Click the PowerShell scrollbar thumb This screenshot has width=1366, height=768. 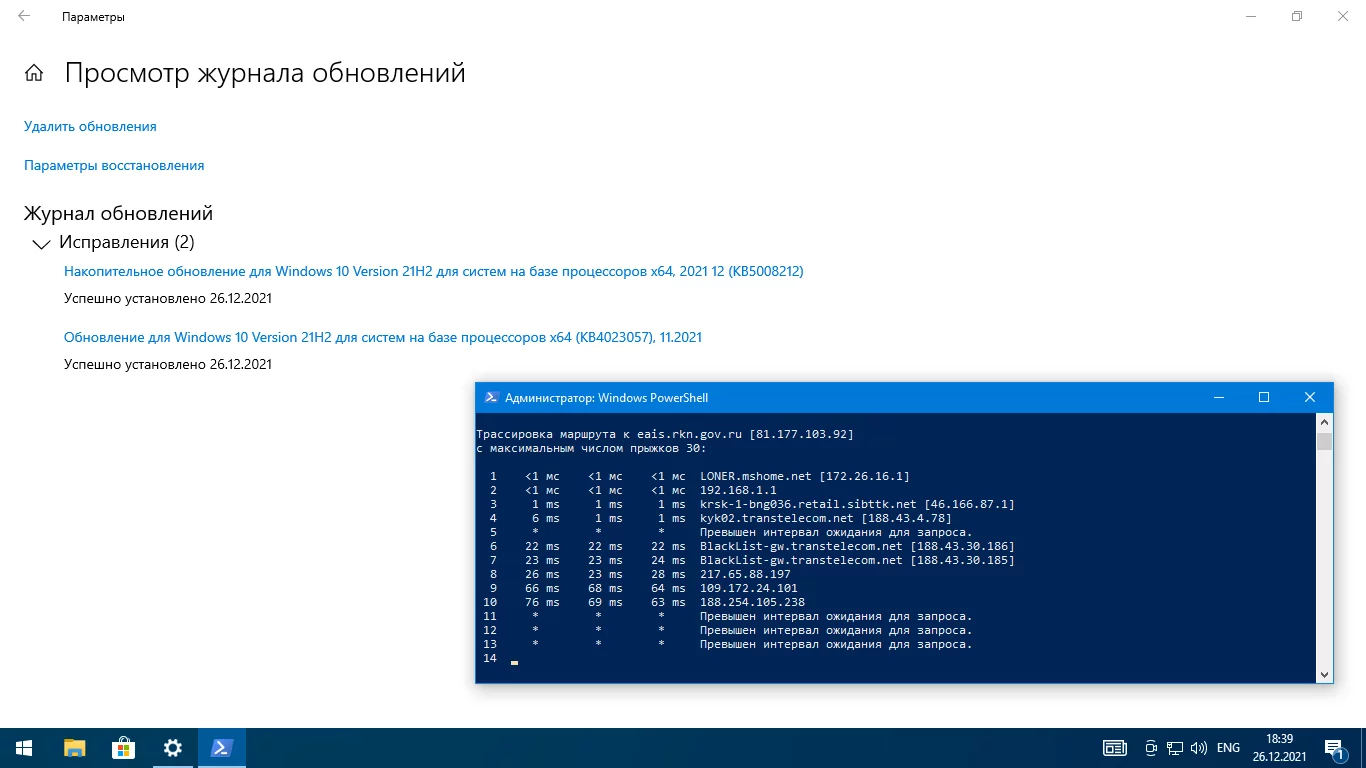(1324, 441)
